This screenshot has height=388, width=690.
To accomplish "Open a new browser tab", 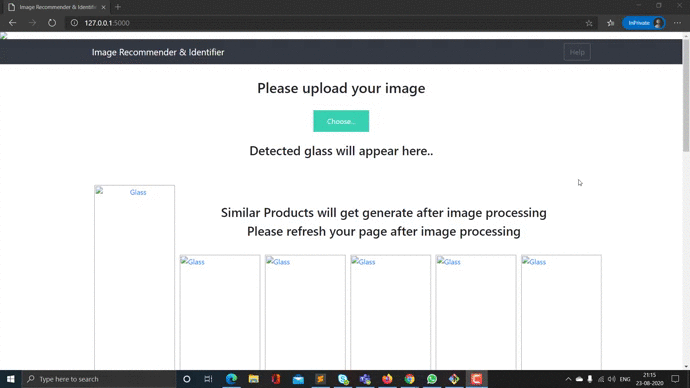I will [x=117, y=7].
